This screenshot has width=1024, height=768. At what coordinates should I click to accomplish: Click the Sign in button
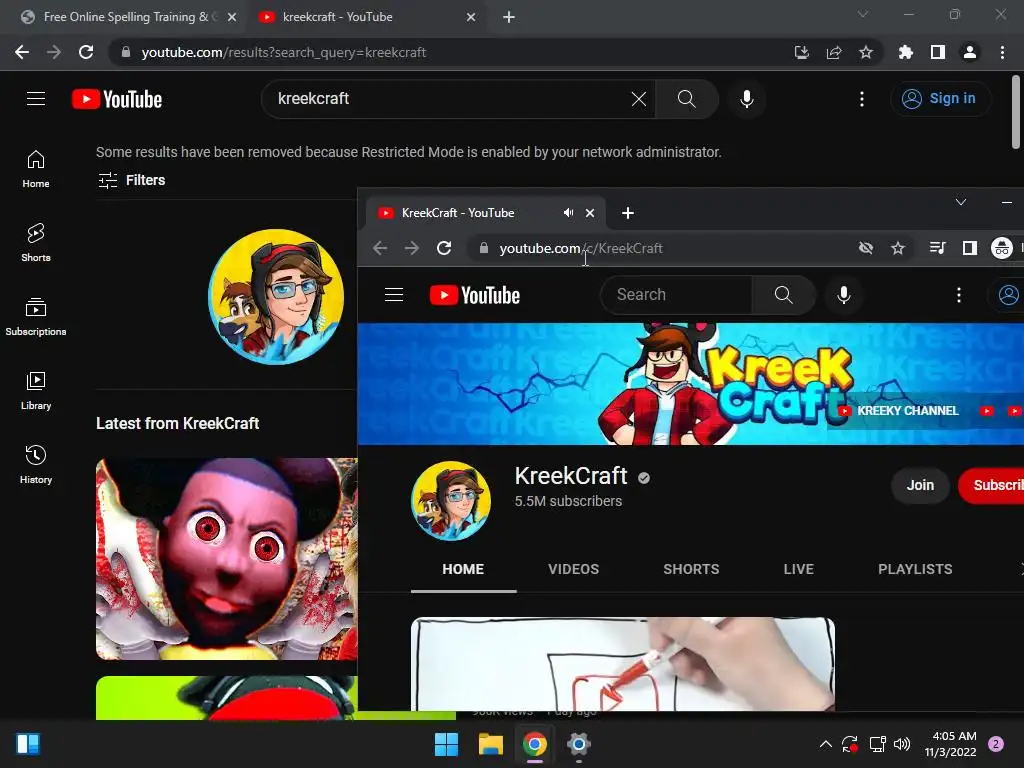(939, 99)
